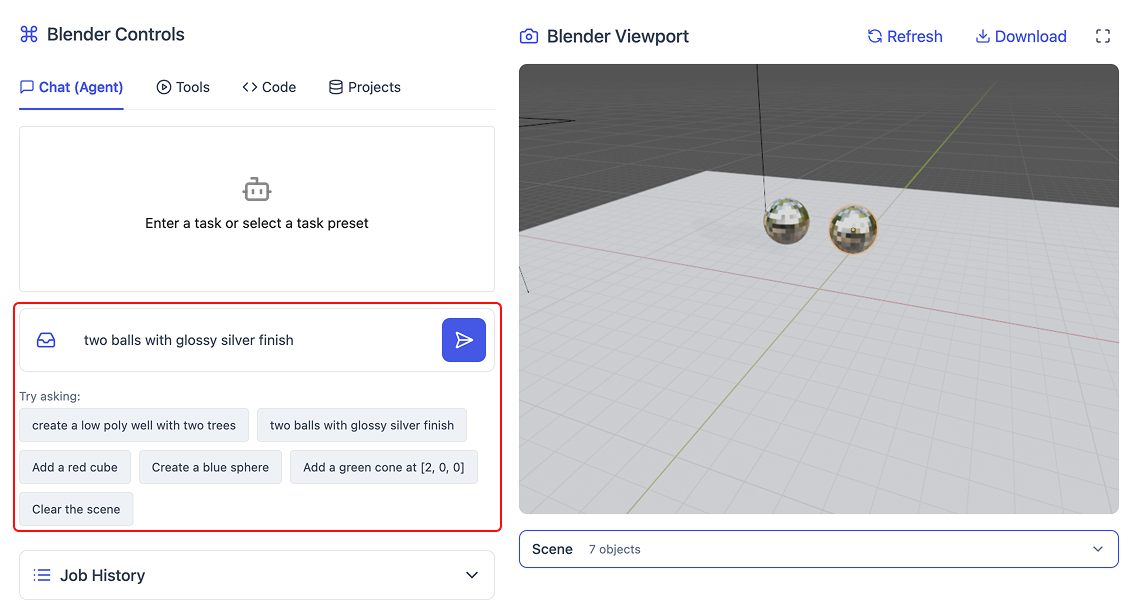Choose 'create a low poly well with two trees'
1136x614 pixels.
pyautogui.click(x=134, y=426)
